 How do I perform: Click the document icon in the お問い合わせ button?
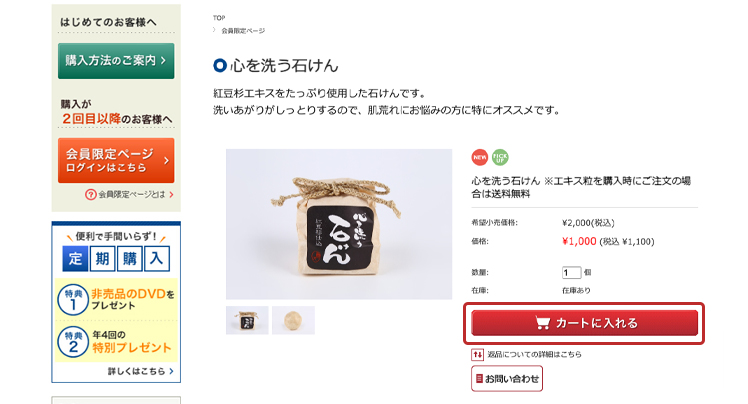[x=479, y=379]
